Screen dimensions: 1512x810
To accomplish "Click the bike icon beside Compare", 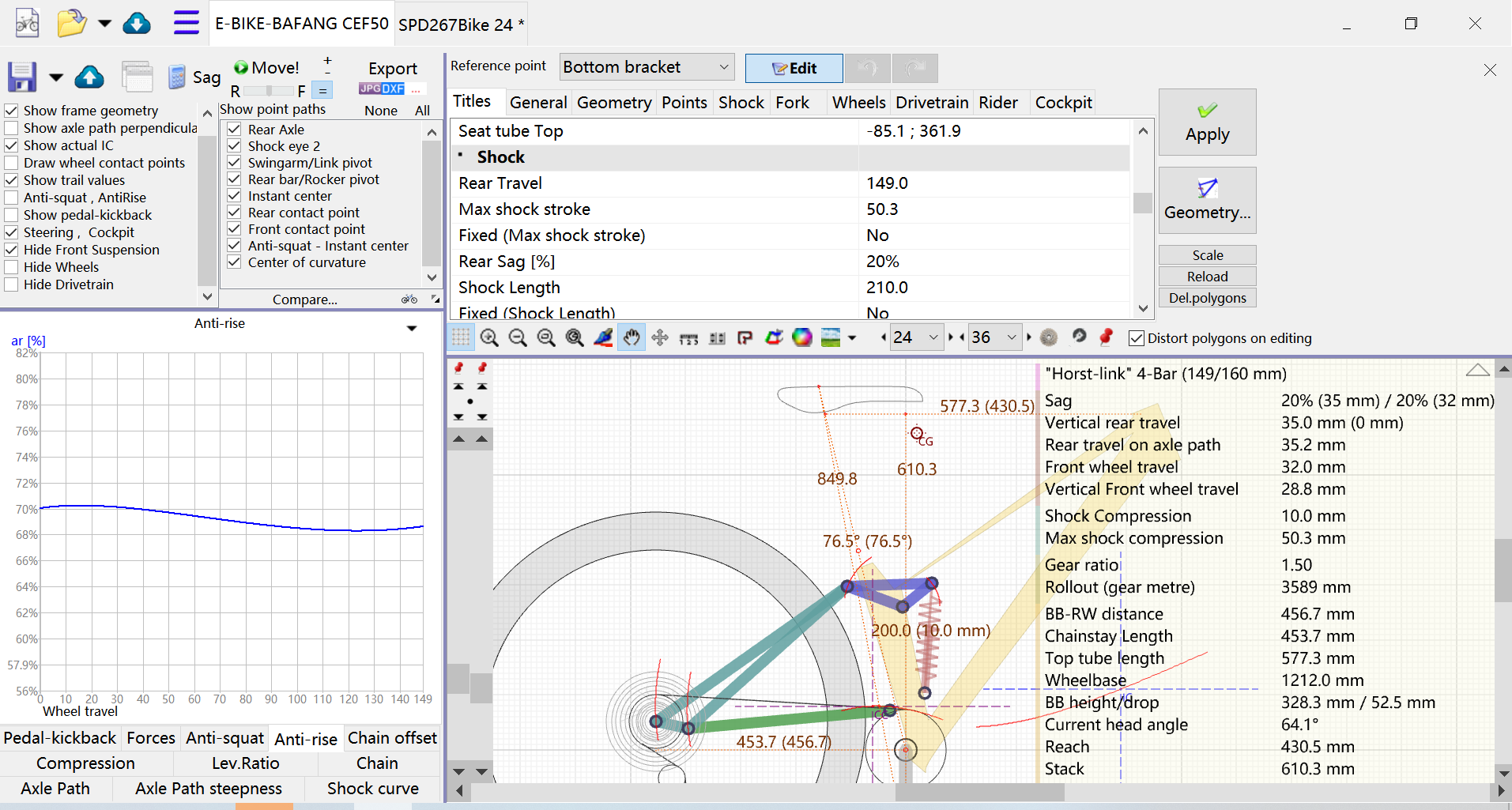I will (x=409, y=299).
